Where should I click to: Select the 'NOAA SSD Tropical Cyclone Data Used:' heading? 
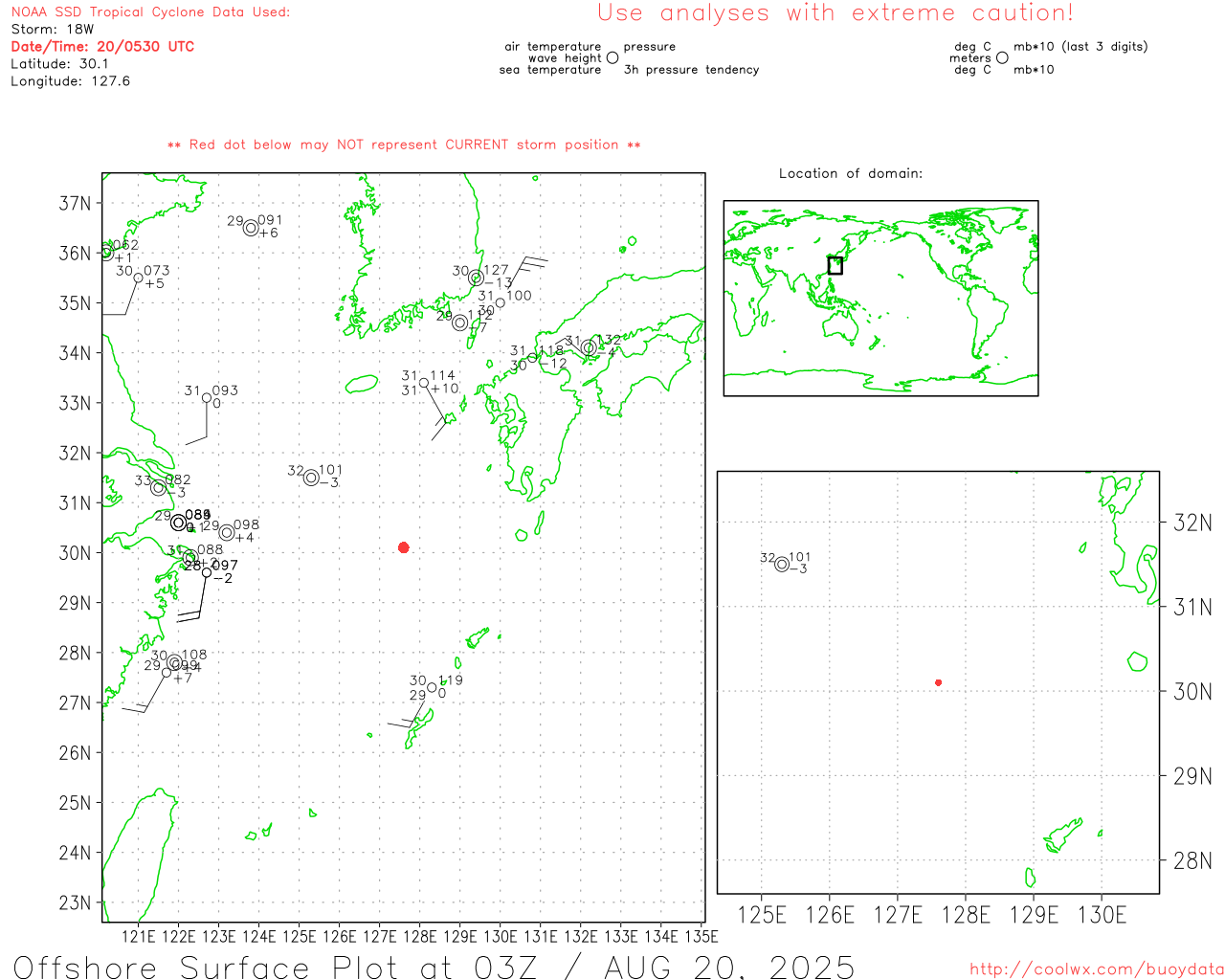point(150,12)
